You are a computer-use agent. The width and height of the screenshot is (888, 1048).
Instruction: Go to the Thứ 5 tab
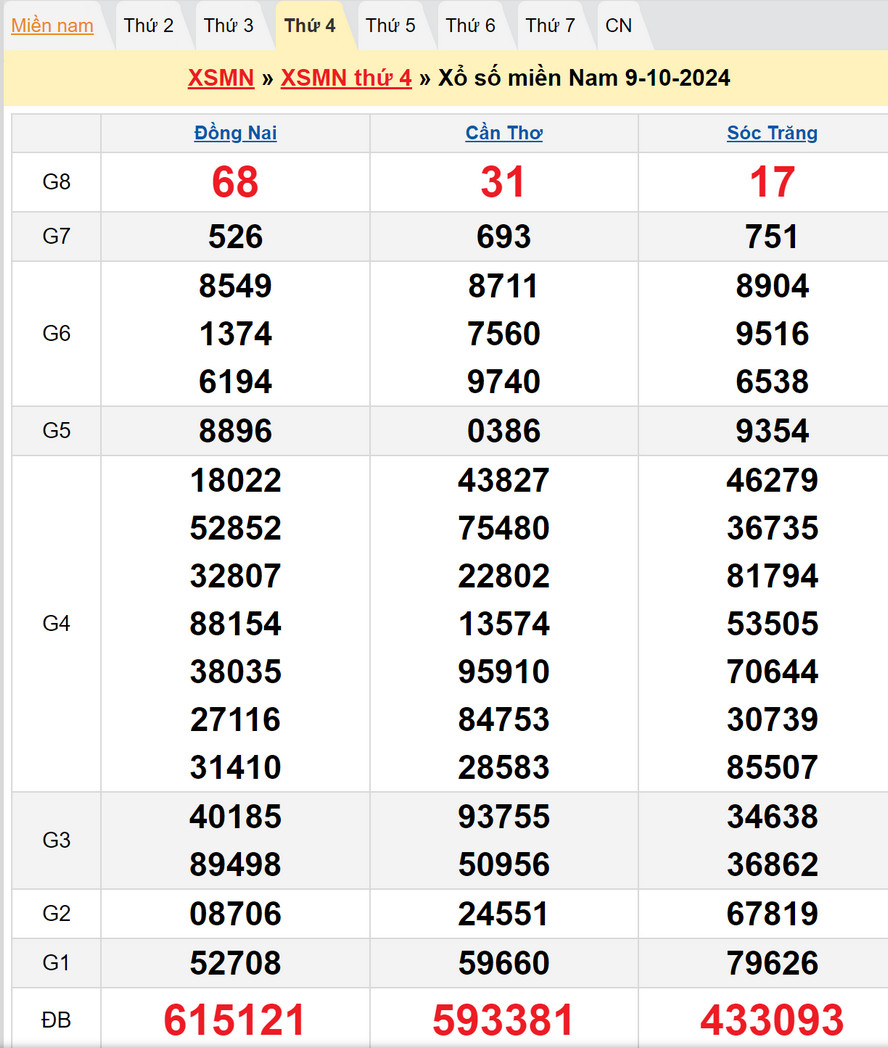[390, 26]
